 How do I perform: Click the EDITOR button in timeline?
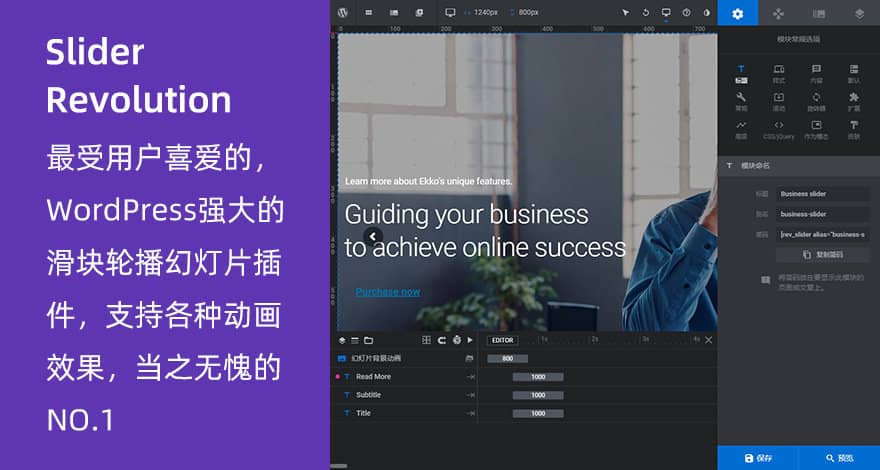pos(502,340)
